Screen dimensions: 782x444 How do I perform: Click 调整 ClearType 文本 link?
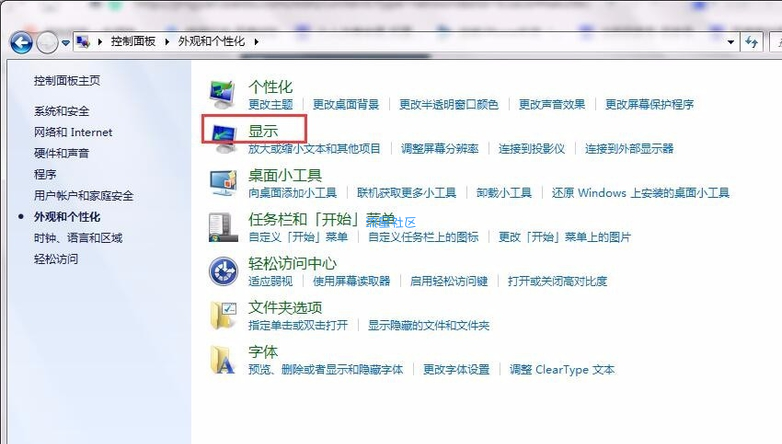[562, 369]
